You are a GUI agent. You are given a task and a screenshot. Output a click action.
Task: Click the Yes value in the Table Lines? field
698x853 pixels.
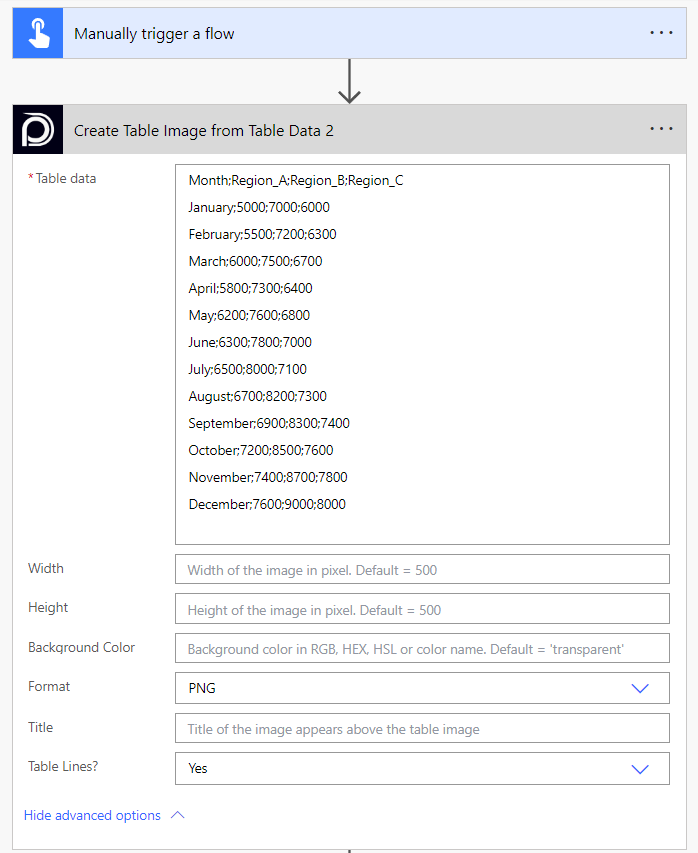198,768
